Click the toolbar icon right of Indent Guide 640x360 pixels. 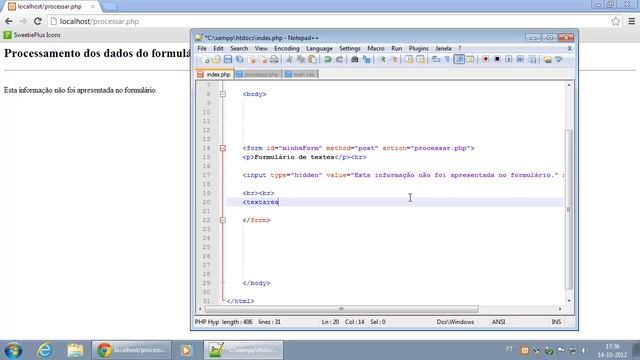tap(470, 60)
